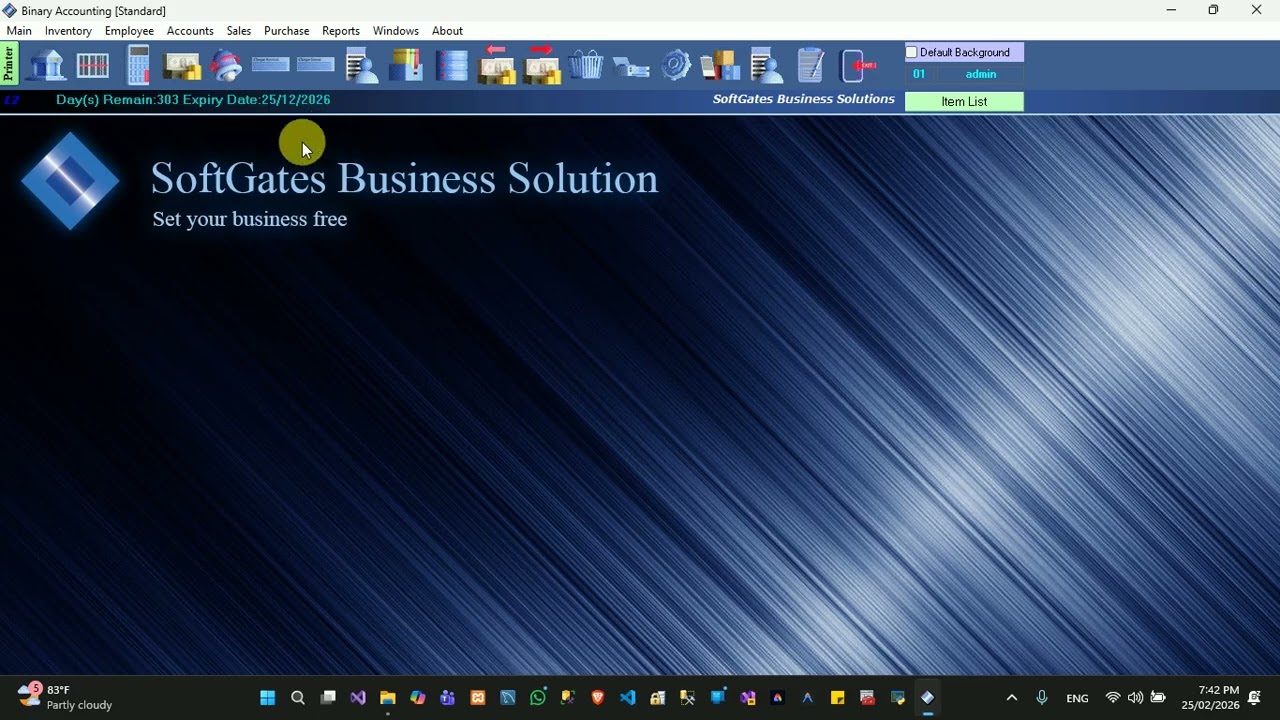The width and height of the screenshot is (1280, 720).
Task: Enable the Default Background checkbox
Action: pyautogui.click(x=911, y=52)
